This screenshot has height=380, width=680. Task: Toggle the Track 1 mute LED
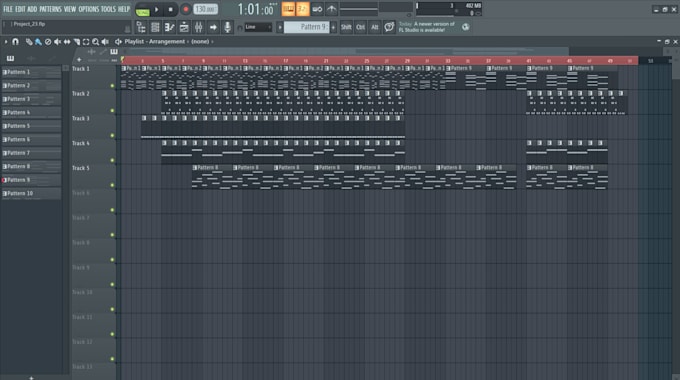(x=112, y=86)
